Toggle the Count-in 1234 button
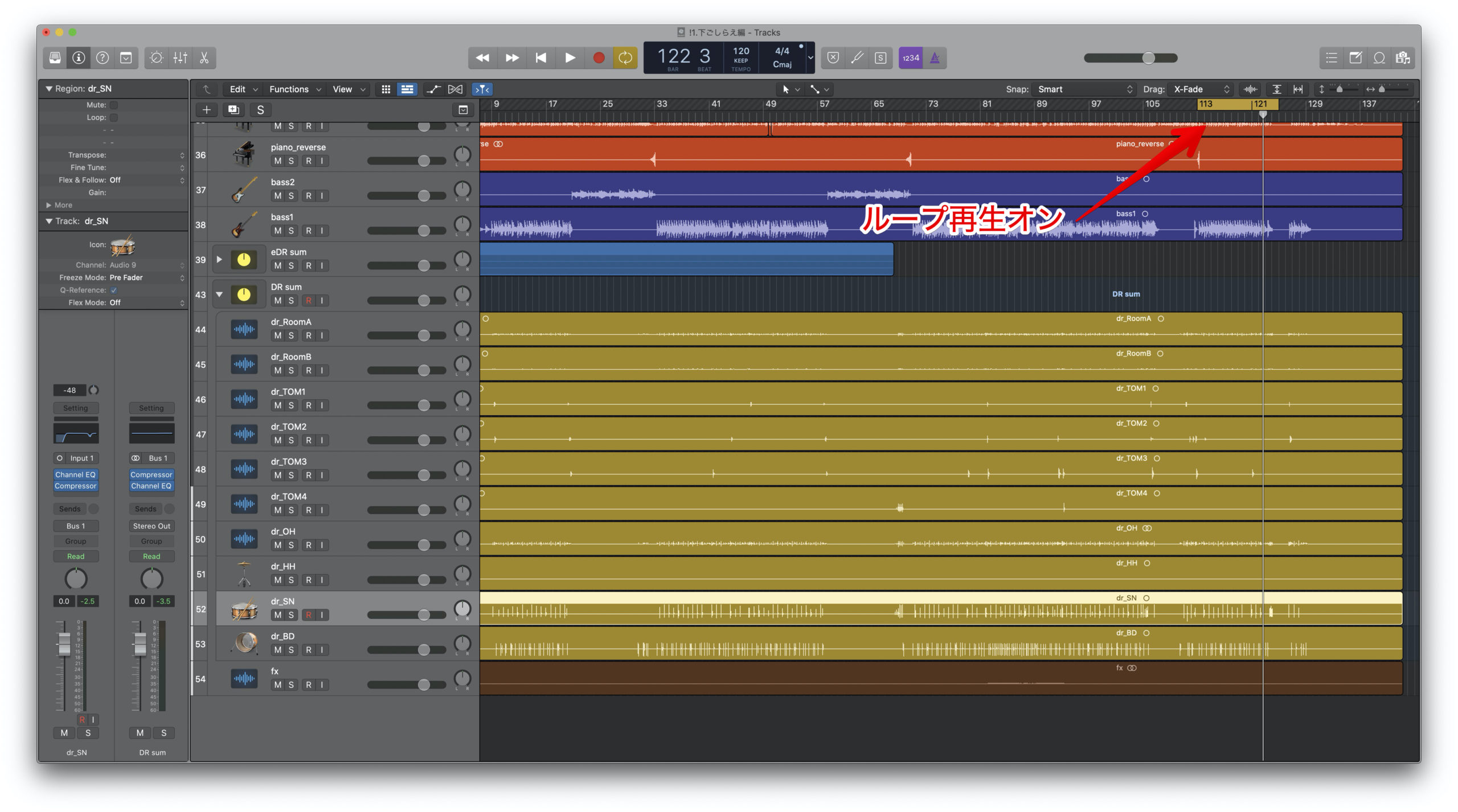 910,58
